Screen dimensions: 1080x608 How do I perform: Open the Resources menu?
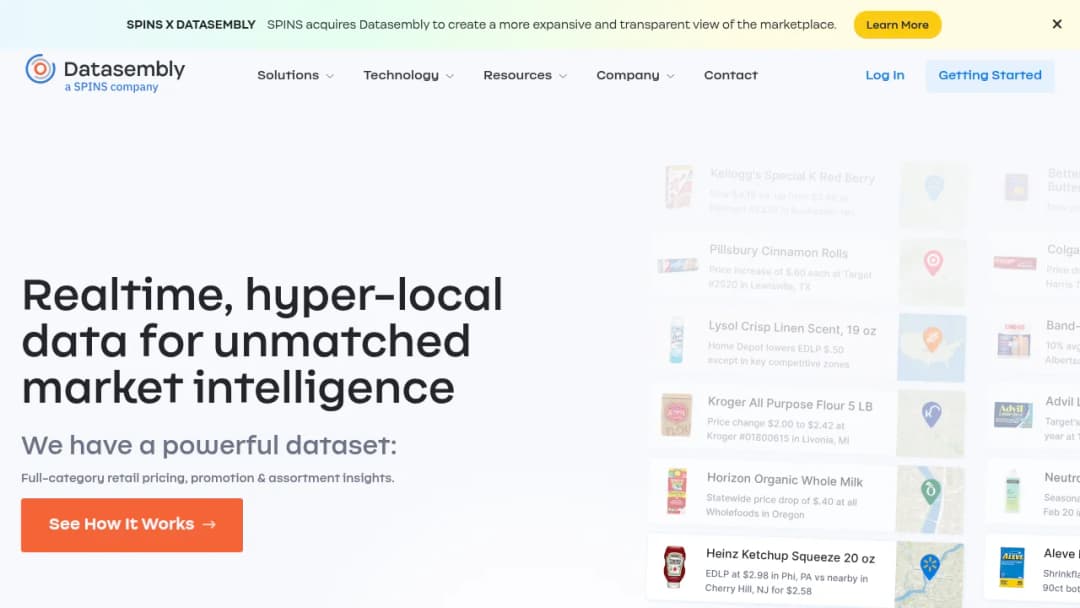coord(525,75)
